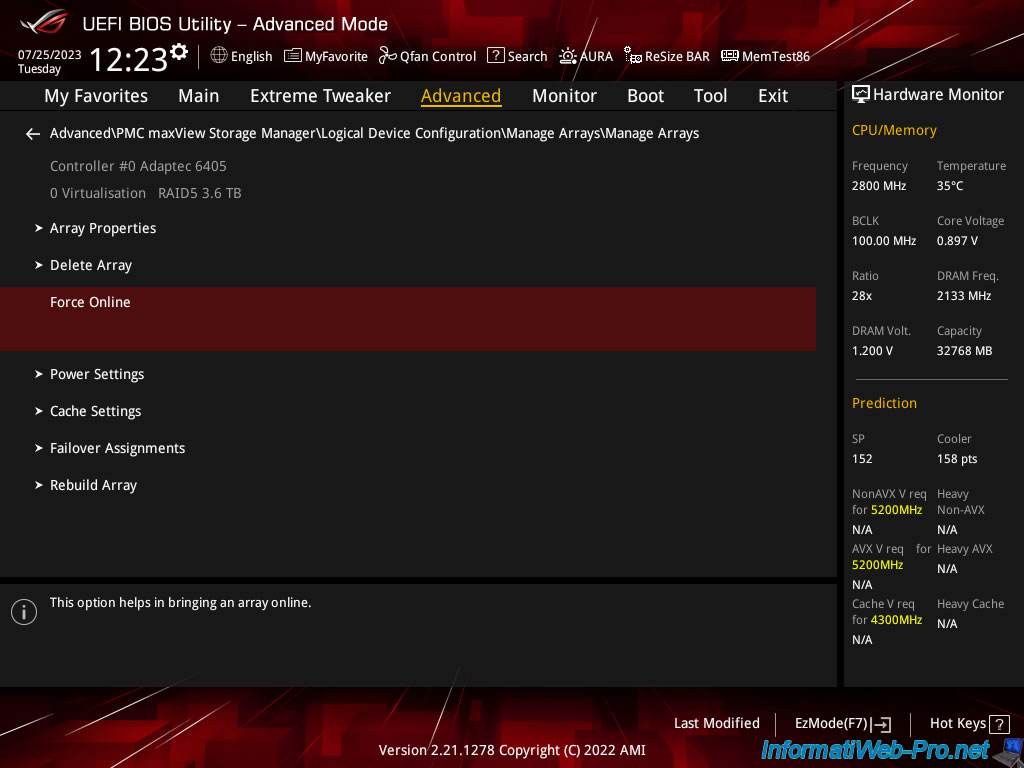Screen dimensions: 1024x768
Task: Click the Force Online help description
Action: [181, 603]
